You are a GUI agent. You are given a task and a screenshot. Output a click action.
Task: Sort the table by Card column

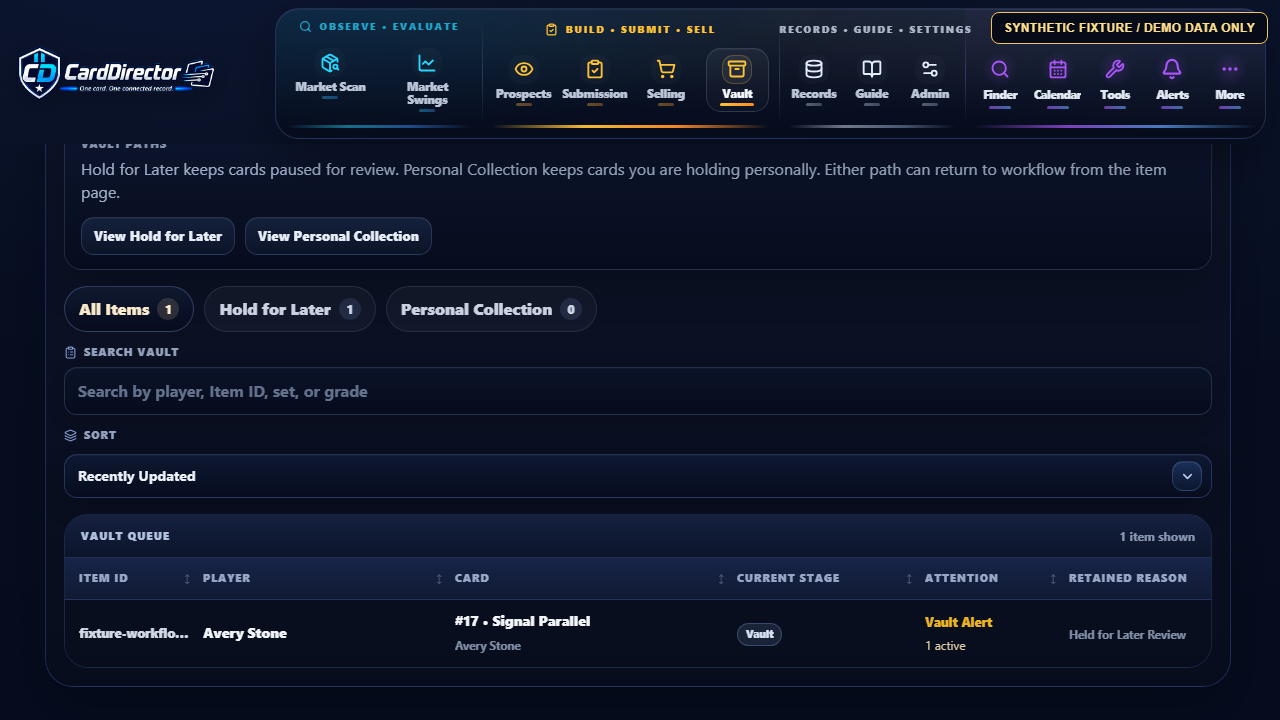tap(590, 578)
